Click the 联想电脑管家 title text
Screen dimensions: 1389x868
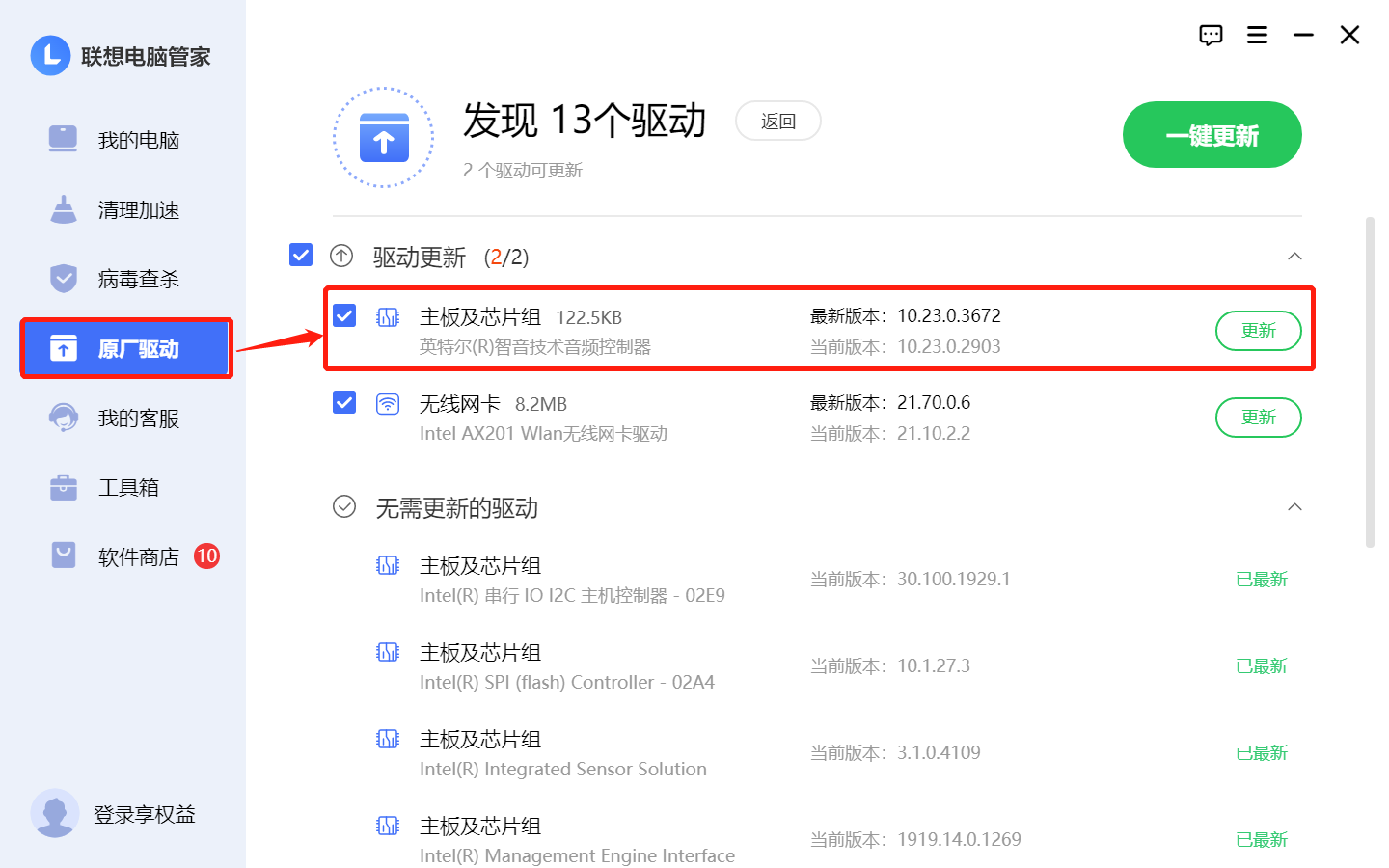click(146, 57)
